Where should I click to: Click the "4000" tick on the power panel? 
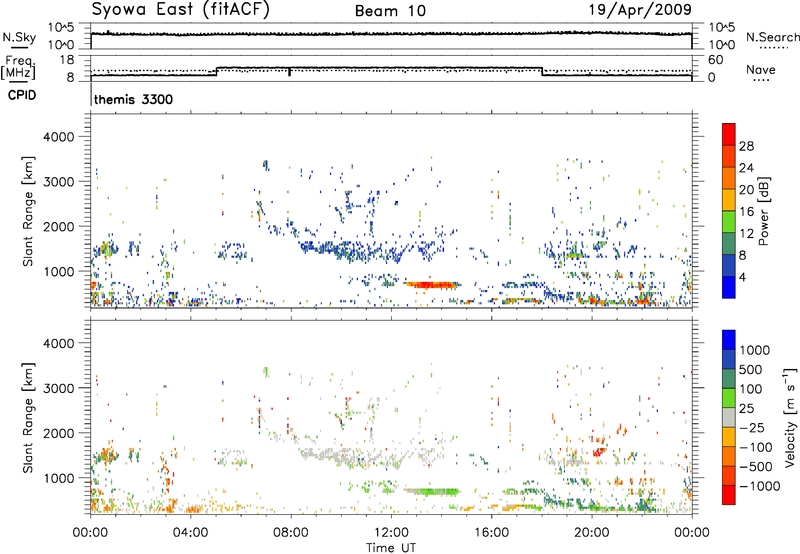coord(58,137)
